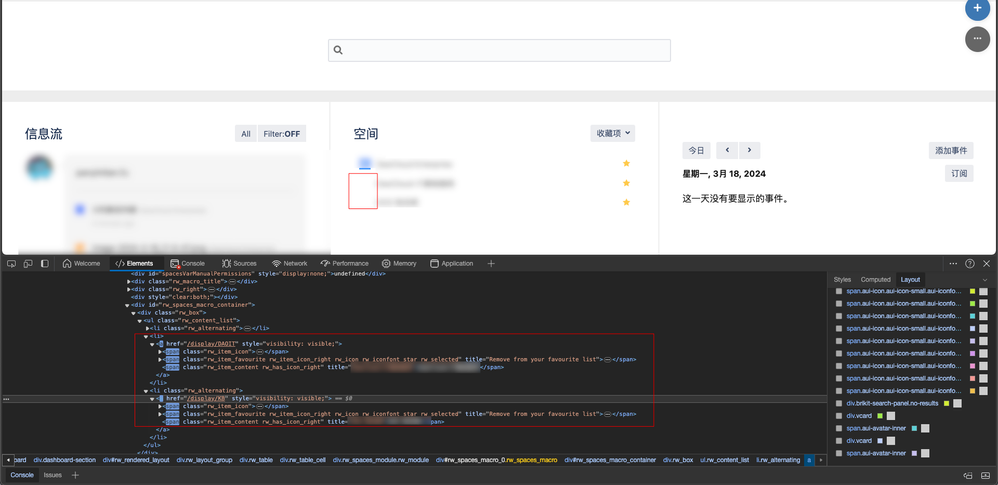998x485 pixels.
Task: Click the cyan swatch of a span.aui-icon row
Action: [x=973, y=316]
